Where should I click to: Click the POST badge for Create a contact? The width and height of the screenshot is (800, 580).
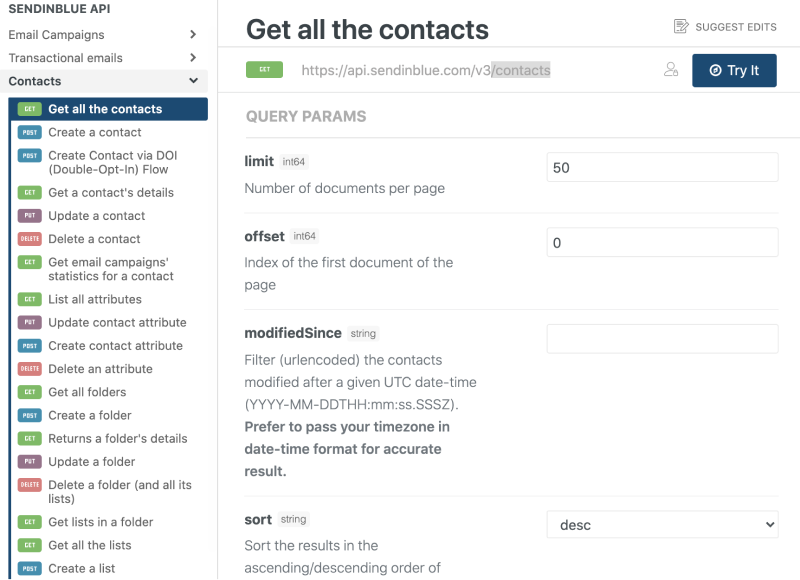30,133
